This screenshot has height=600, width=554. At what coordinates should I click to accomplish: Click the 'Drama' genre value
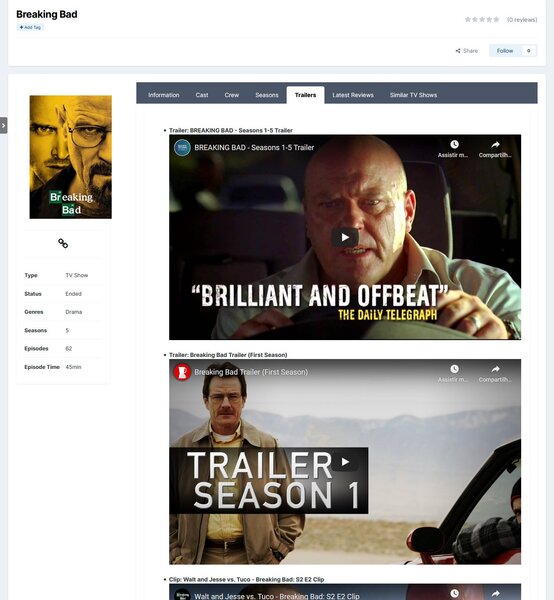[73, 312]
